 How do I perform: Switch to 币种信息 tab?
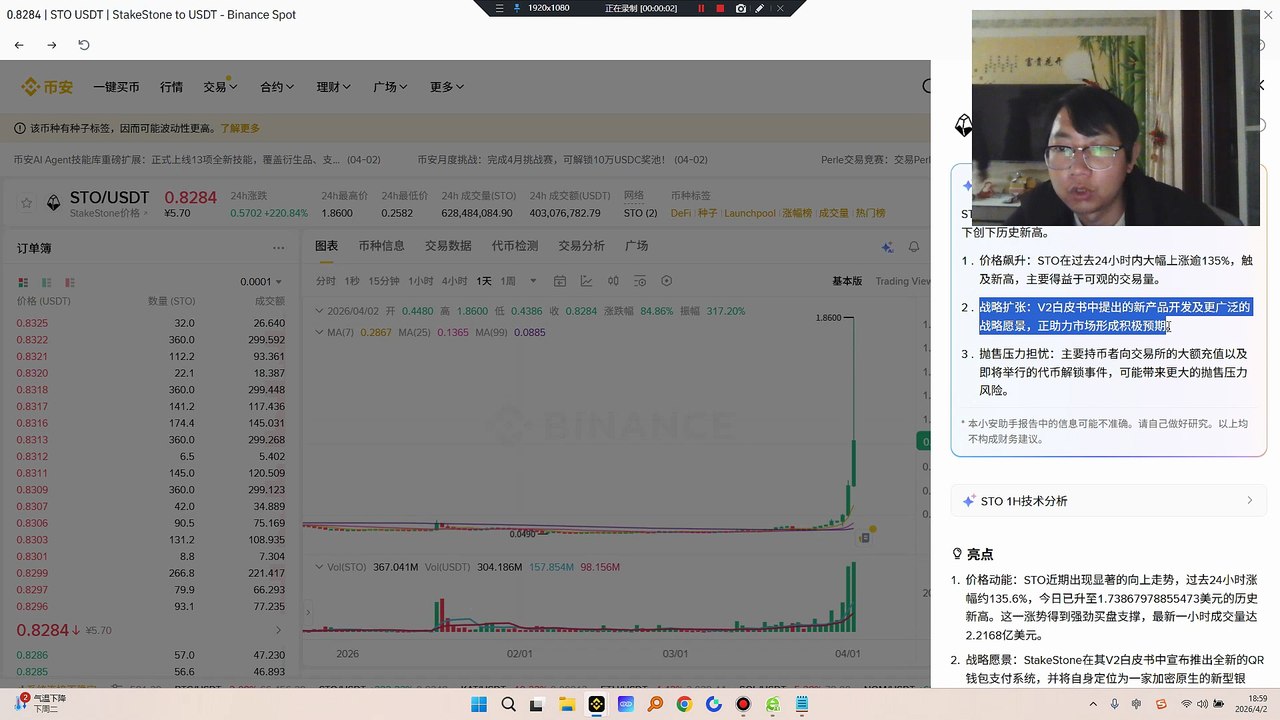(x=381, y=246)
